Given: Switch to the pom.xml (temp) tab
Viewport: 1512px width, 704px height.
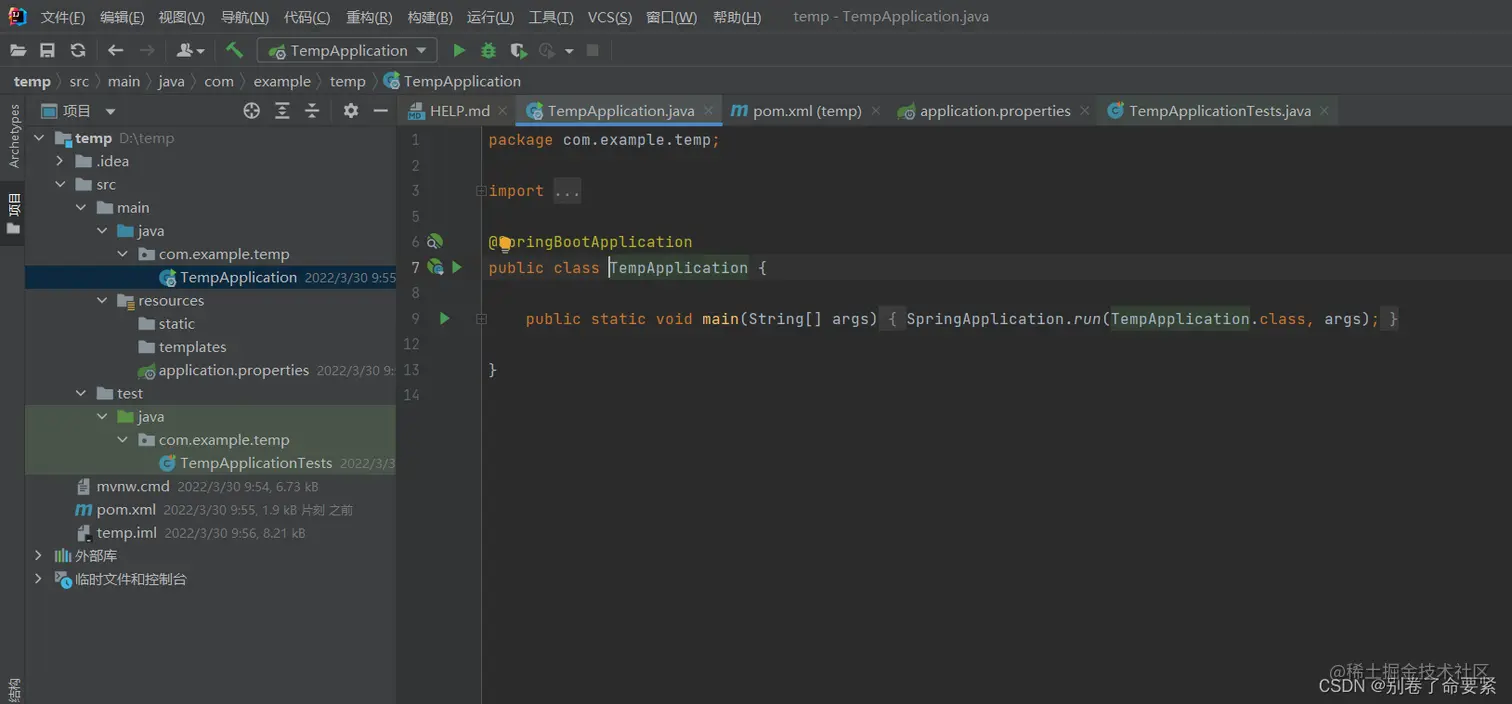Looking at the screenshot, I should pos(807,111).
